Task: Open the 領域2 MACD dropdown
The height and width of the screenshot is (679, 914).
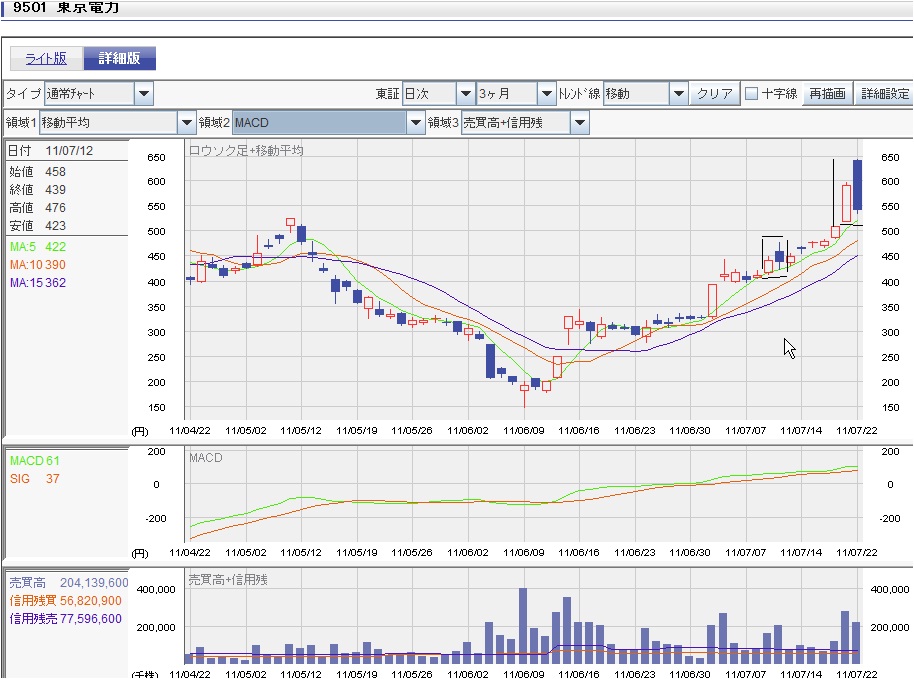Action: [x=417, y=123]
